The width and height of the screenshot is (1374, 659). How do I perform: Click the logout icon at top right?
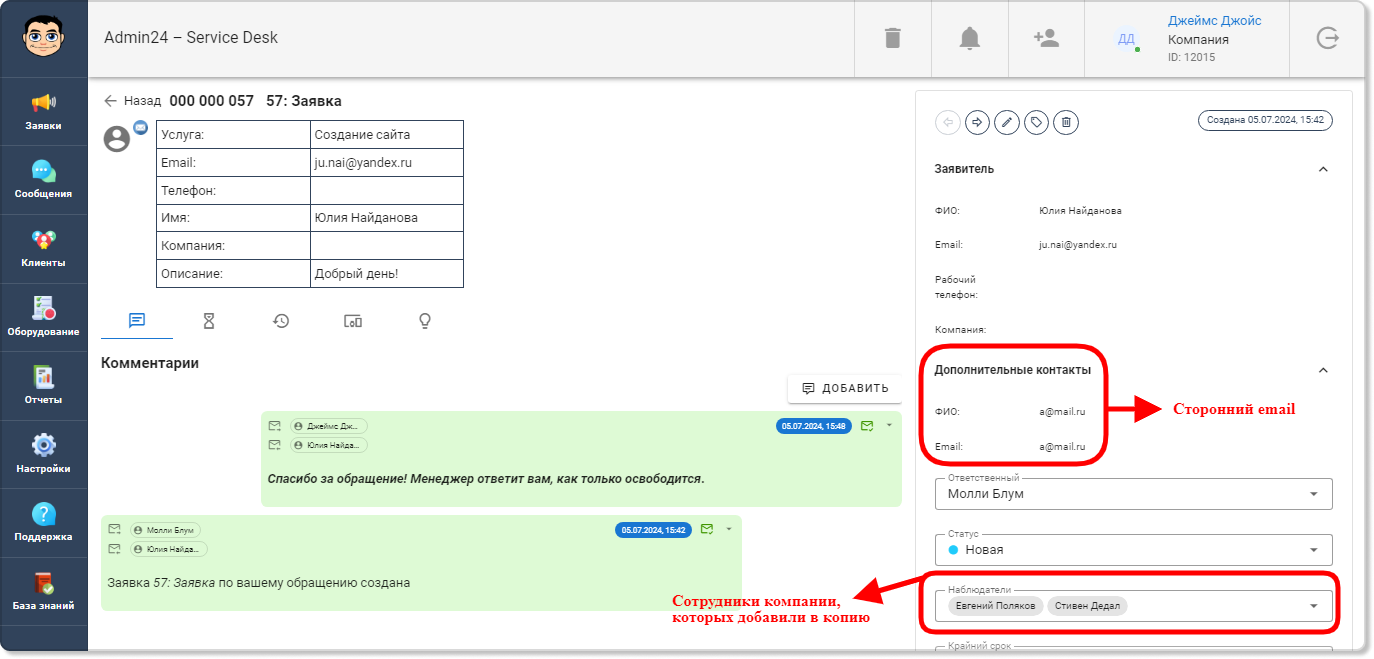coord(1327,38)
